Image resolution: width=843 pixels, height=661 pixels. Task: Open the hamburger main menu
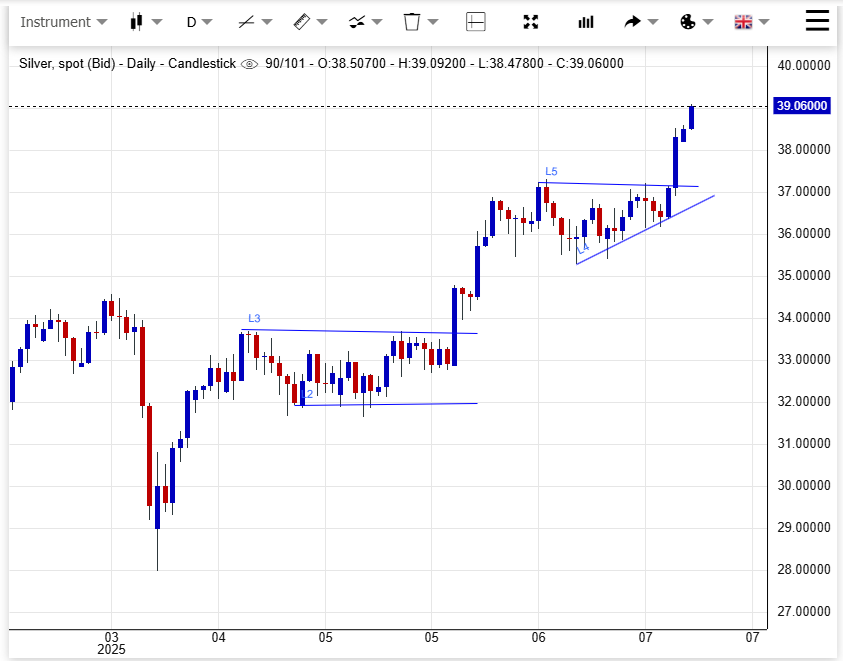coord(818,21)
